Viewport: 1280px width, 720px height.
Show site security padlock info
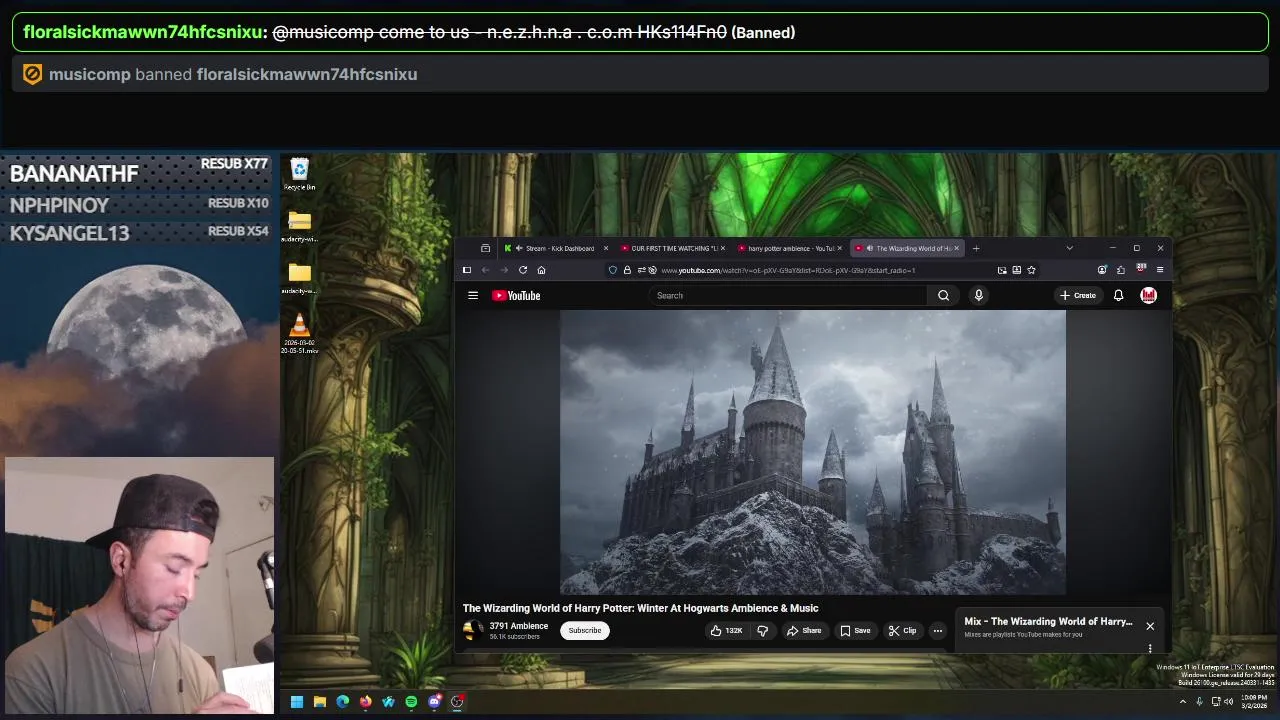coord(627,270)
